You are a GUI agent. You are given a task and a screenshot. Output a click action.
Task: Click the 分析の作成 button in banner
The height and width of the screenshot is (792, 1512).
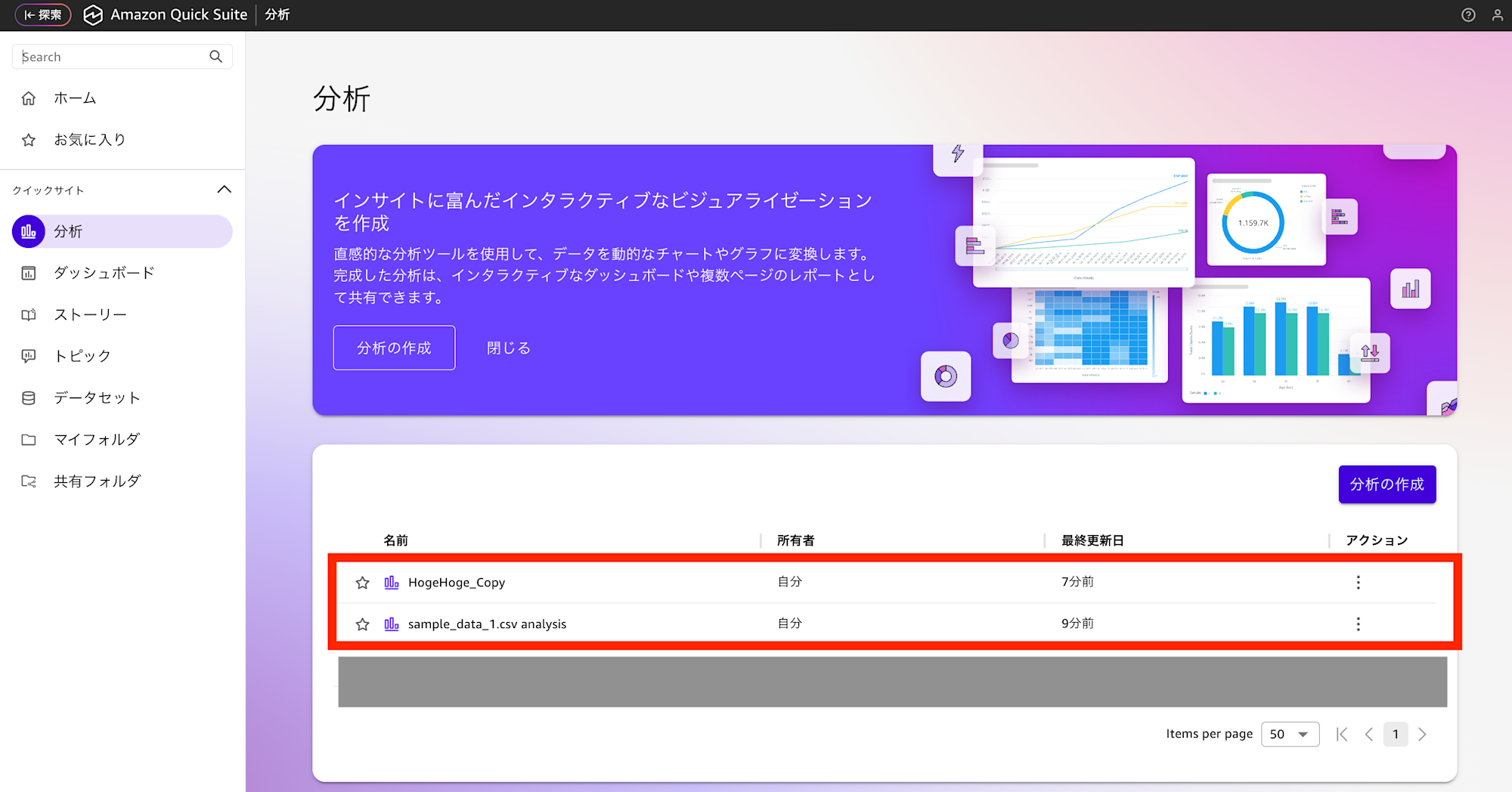tap(394, 348)
